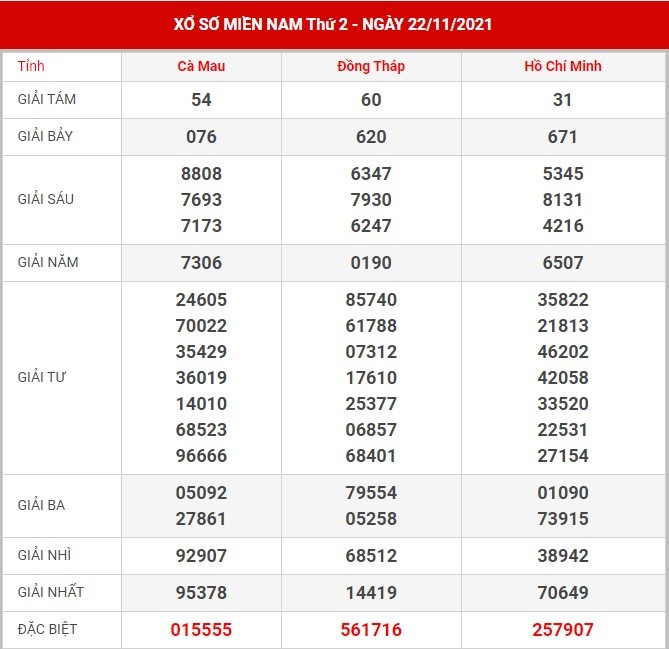Click value 671 in Giải Bảy
669x649 pixels.
pyautogui.click(x=562, y=137)
